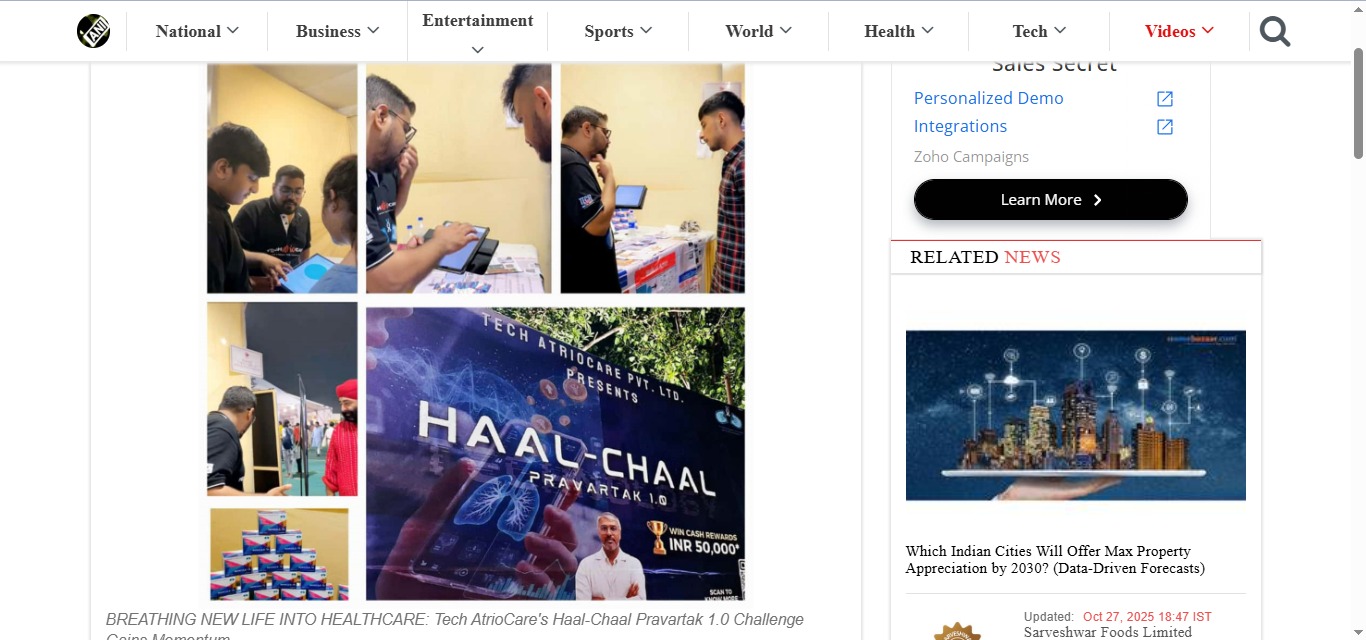Image resolution: width=1366 pixels, height=640 pixels.
Task: Open the Indian cities property appreciation headline
Action: (1055, 560)
